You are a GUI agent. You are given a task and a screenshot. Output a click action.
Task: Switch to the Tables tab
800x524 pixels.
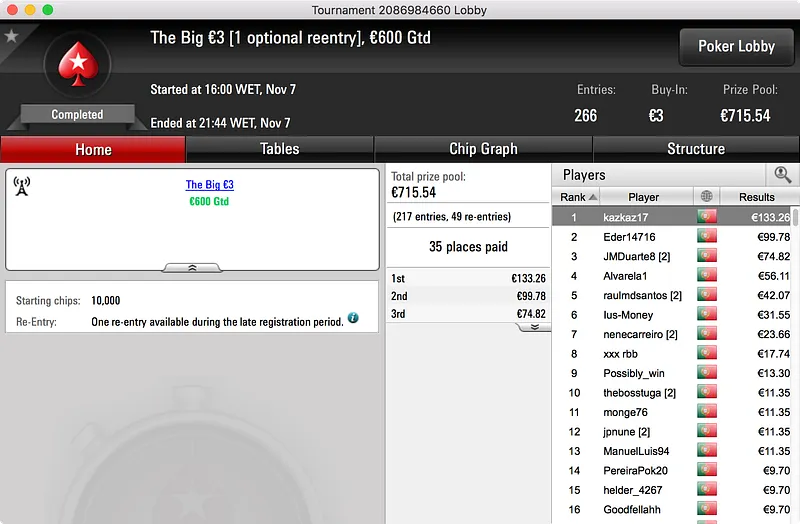point(280,149)
